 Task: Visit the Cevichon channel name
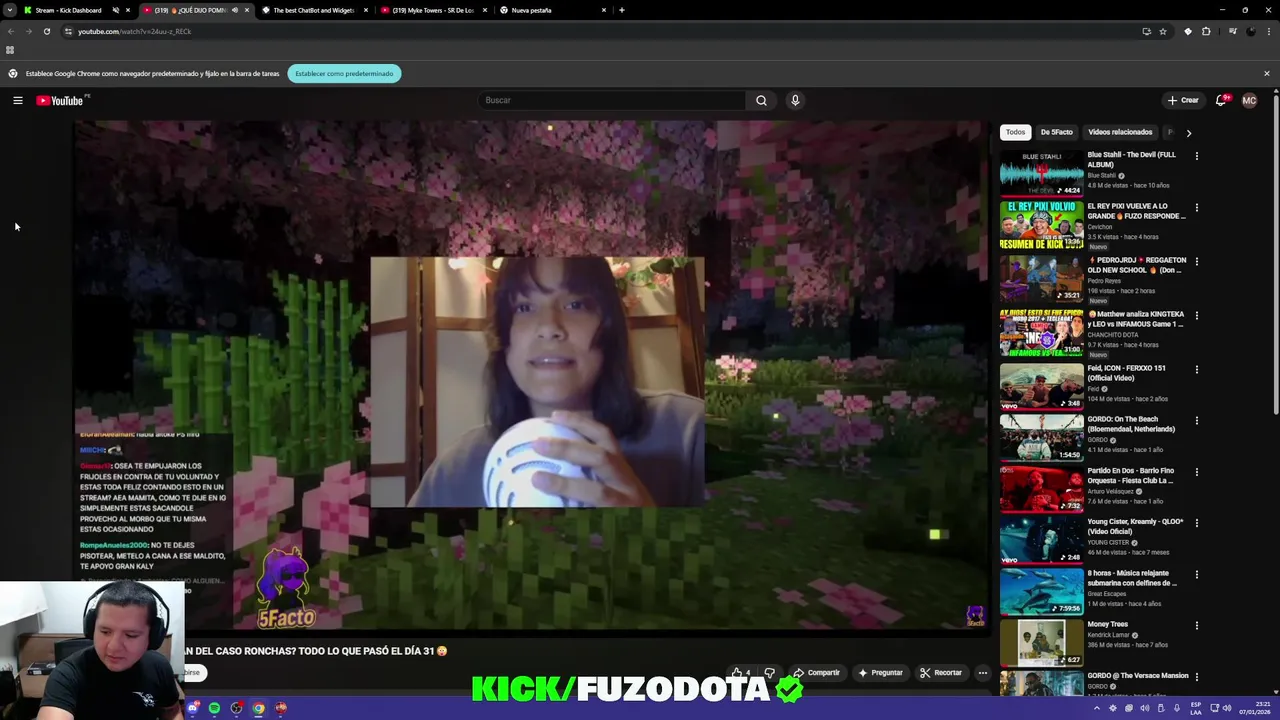(x=1100, y=227)
